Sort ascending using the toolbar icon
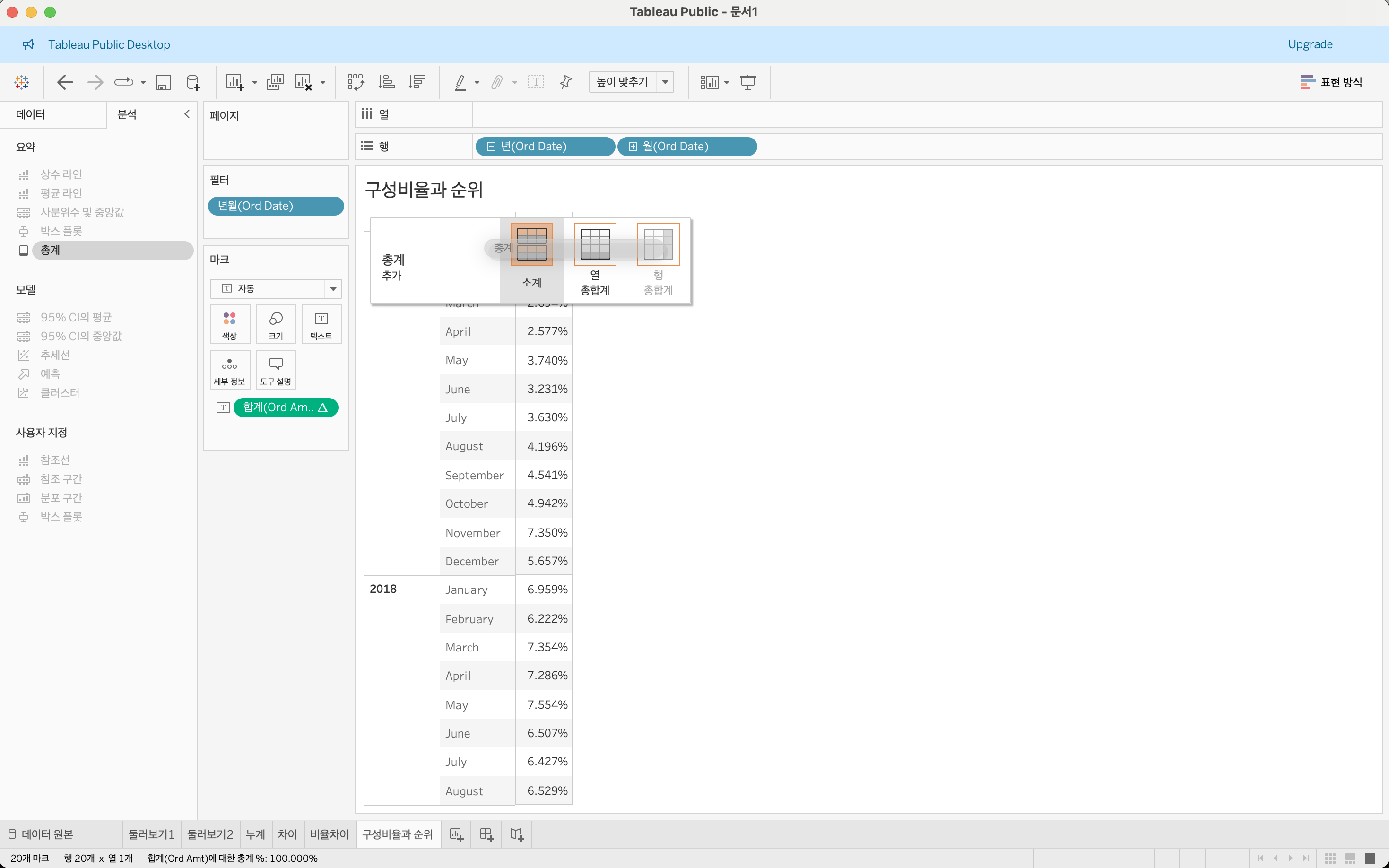The width and height of the screenshot is (1389, 868). point(386,82)
